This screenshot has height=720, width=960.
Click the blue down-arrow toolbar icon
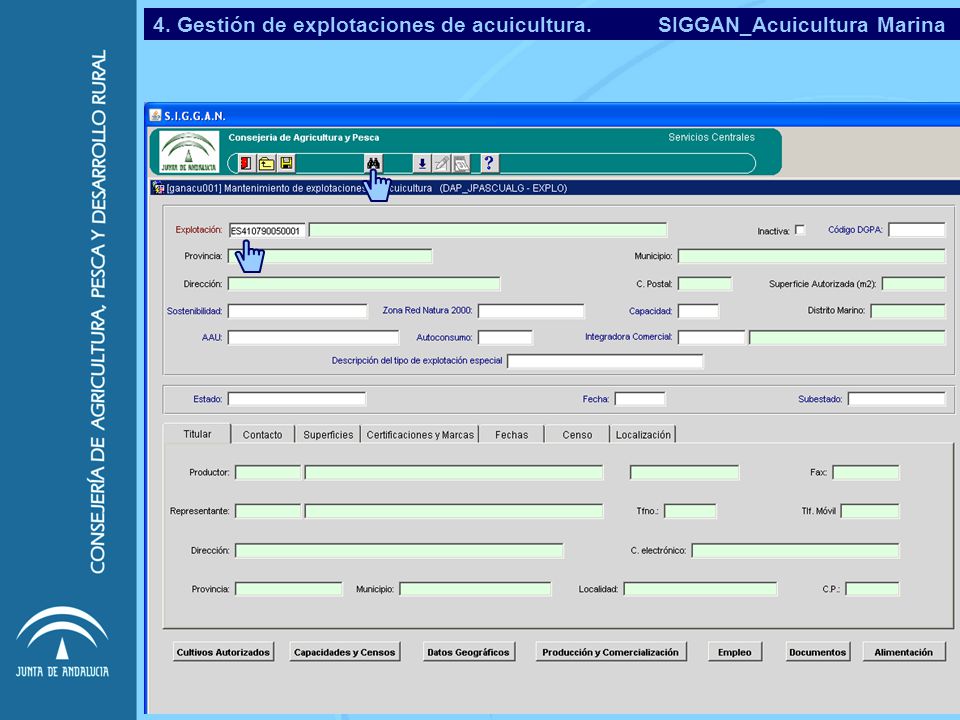pyautogui.click(x=422, y=163)
